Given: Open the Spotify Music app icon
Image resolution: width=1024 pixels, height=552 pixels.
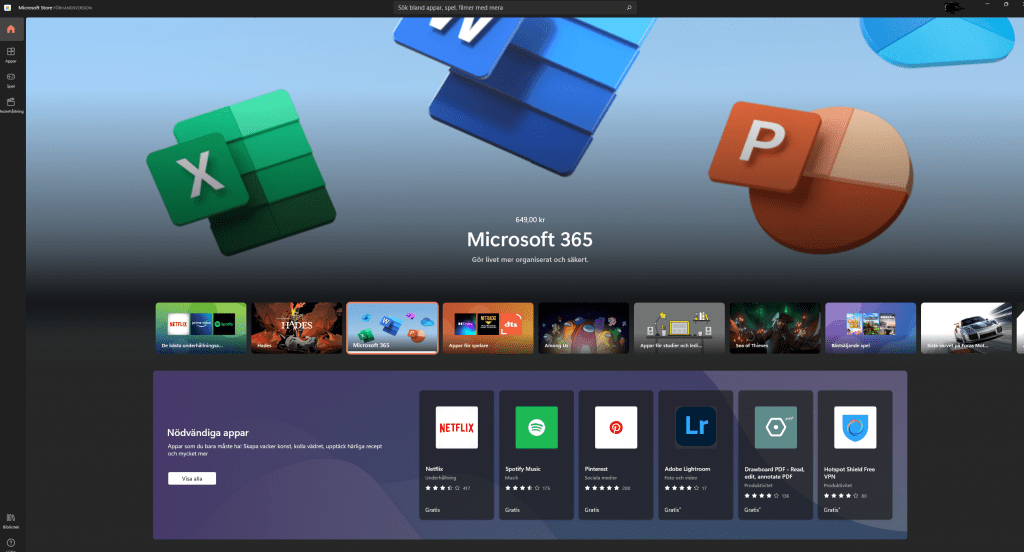Looking at the screenshot, I should pos(536,427).
